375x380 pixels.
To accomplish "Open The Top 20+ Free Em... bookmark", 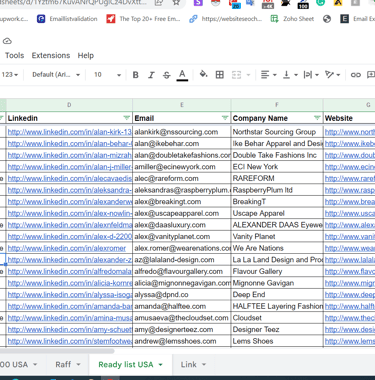I will [143, 19].
